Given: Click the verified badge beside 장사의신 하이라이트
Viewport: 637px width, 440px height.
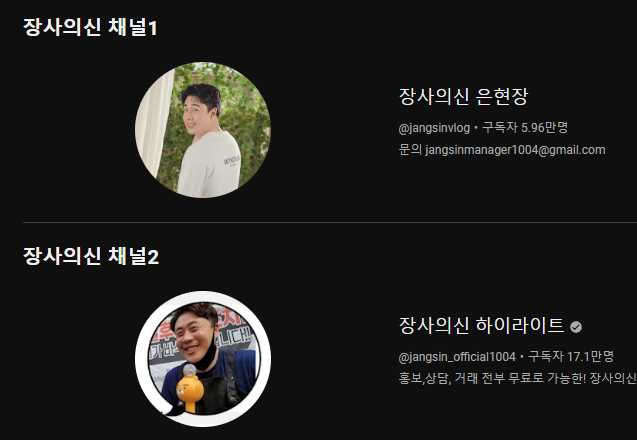Looking at the screenshot, I should pyautogui.click(x=576, y=327).
